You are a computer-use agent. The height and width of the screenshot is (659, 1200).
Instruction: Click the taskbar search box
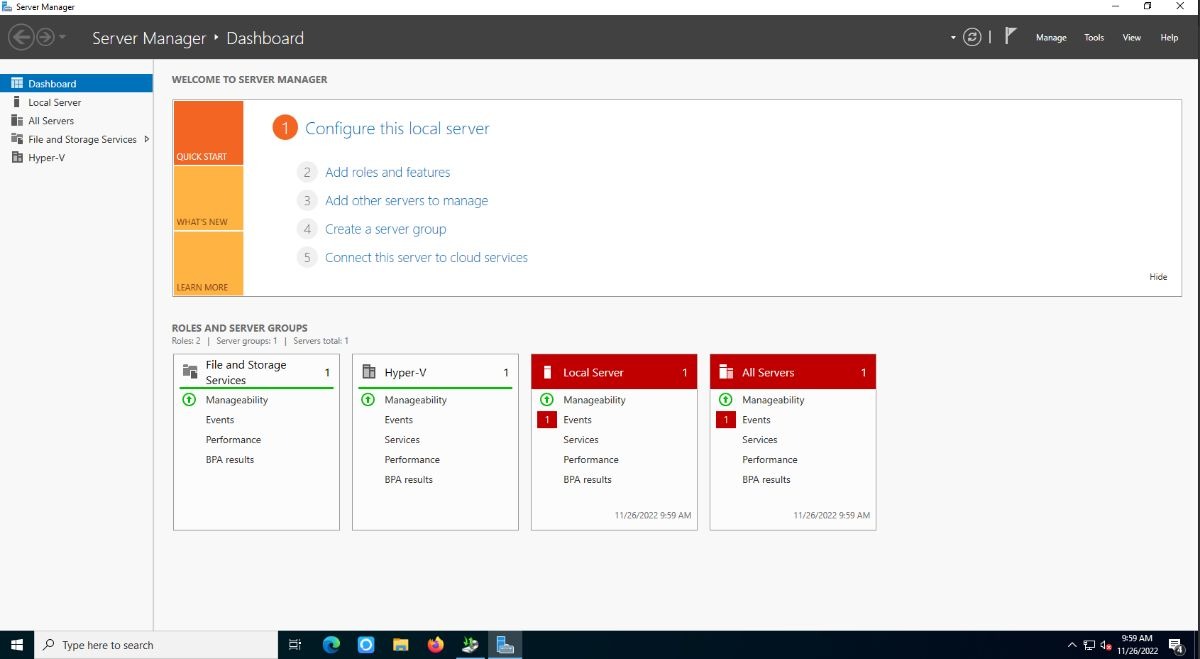(156, 645)
